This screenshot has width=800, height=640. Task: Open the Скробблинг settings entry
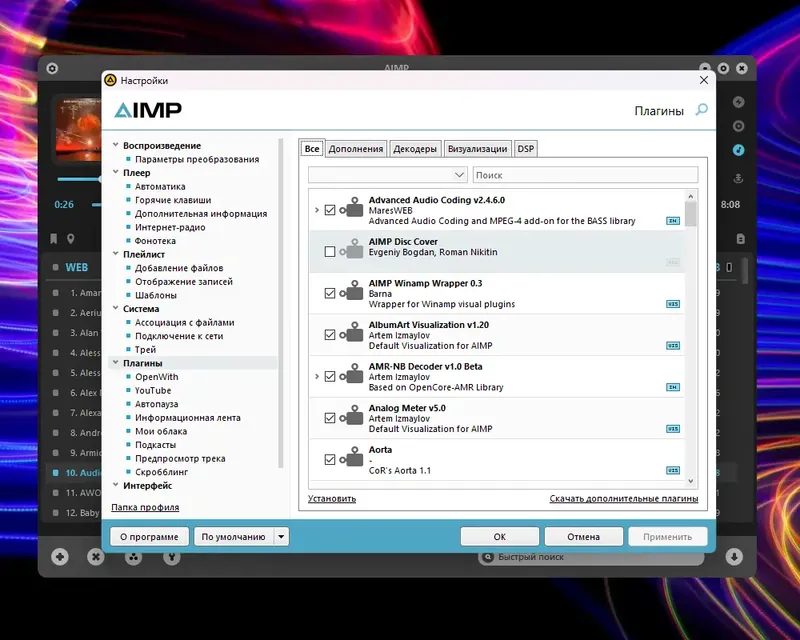(161, 472)
